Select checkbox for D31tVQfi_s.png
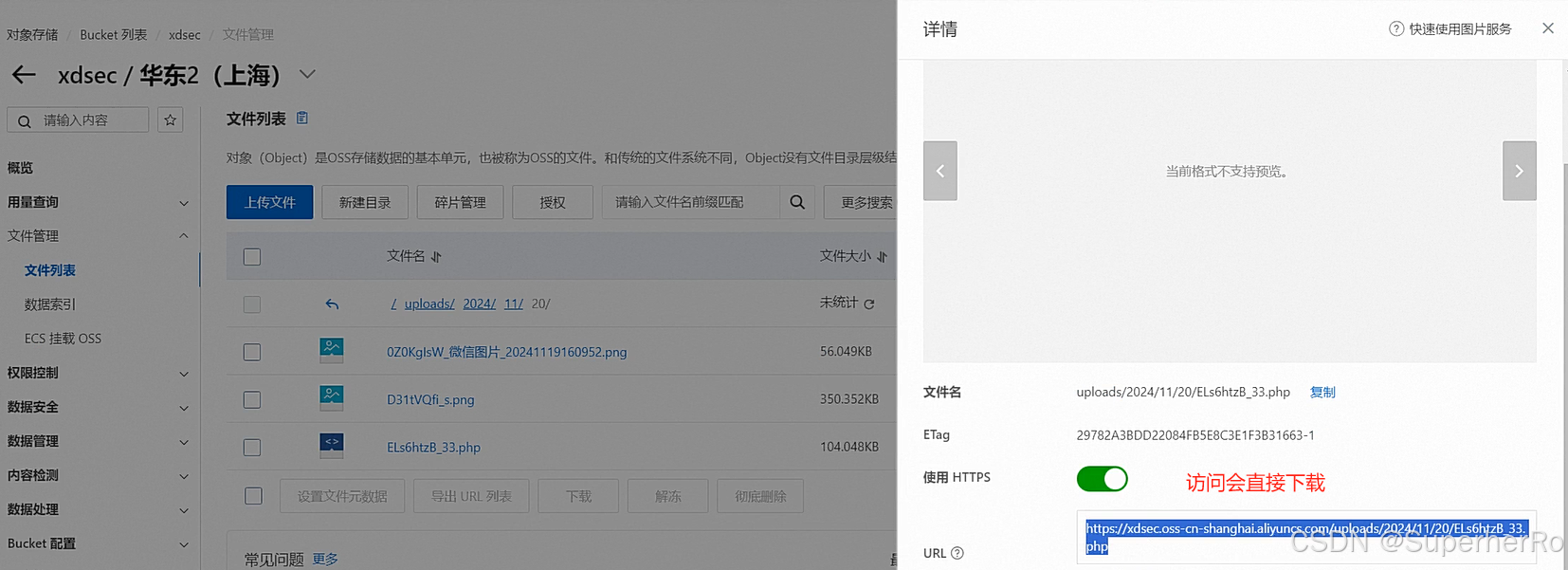 pos(252,399)
